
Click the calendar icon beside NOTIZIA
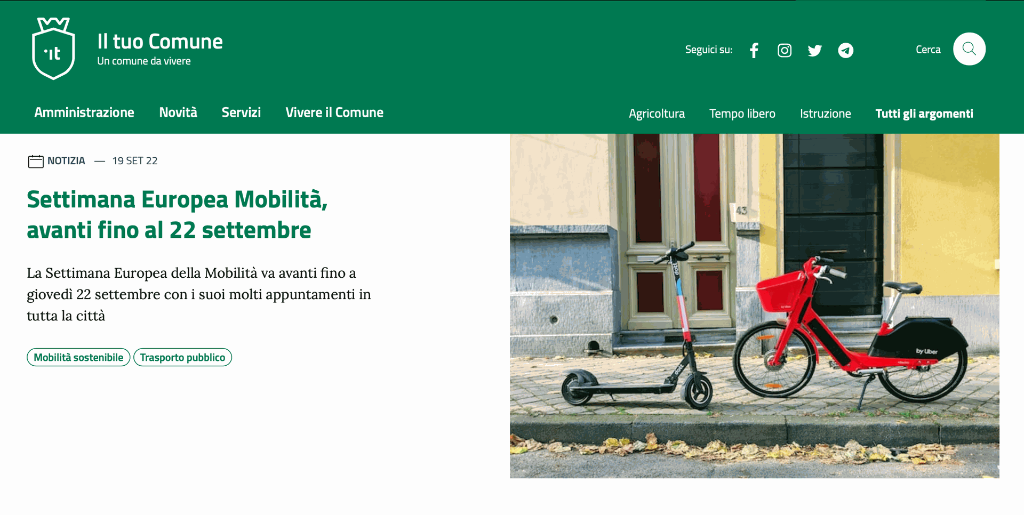coord(36,161)
